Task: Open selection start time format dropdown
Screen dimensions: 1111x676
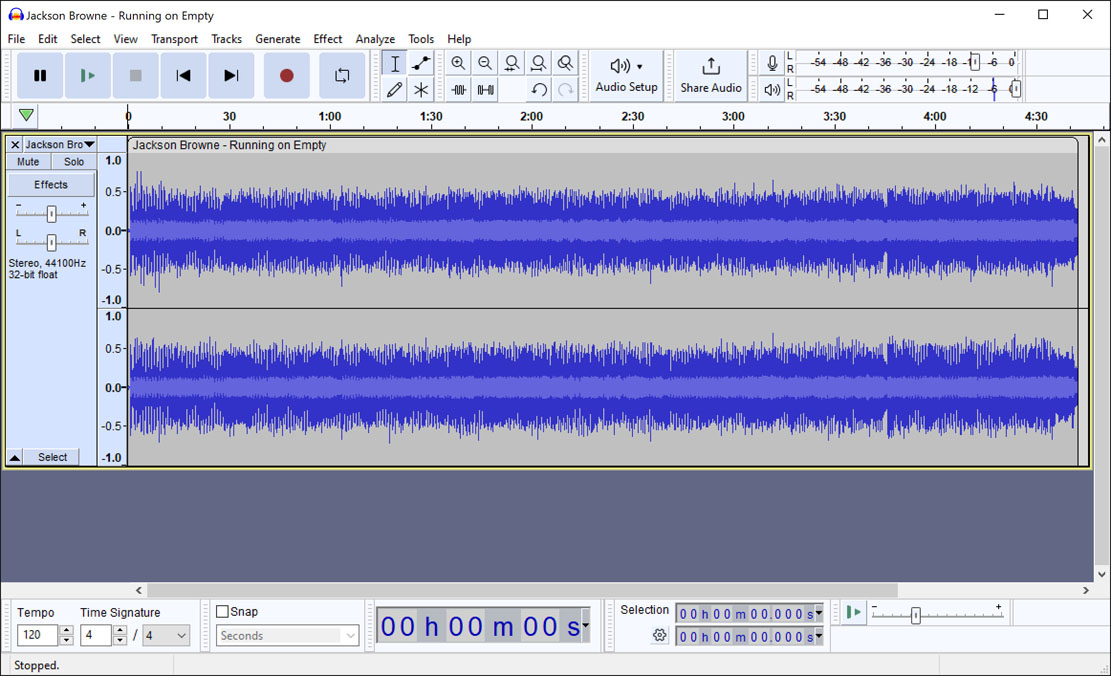Action: 819,613
